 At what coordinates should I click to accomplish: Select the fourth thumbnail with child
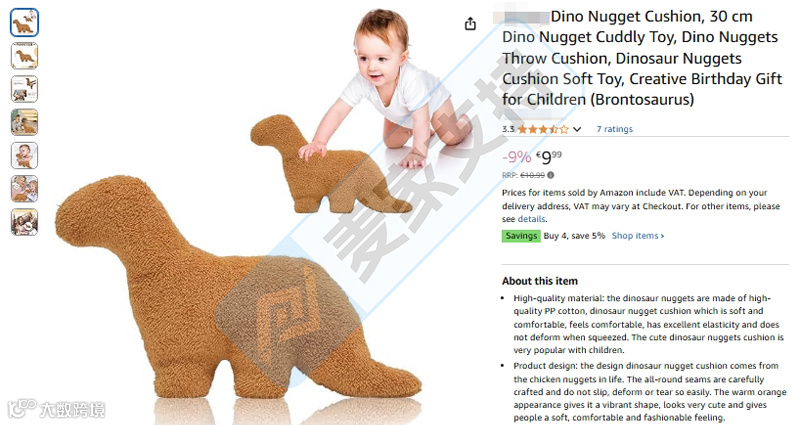[24, 122]
